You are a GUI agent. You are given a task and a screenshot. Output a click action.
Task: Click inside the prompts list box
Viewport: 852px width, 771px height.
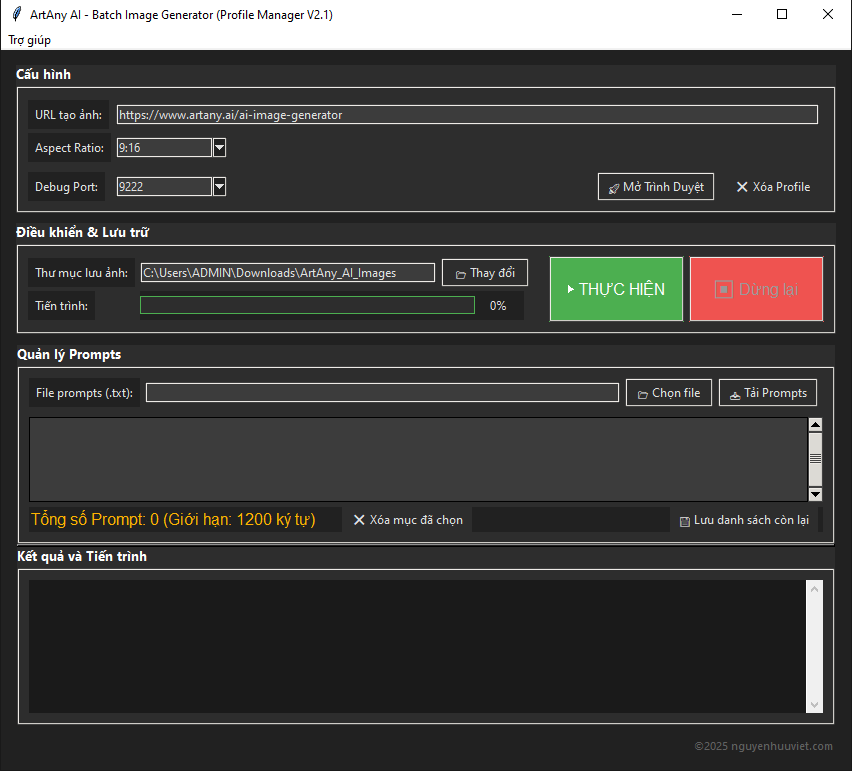(x=418, y=459)
